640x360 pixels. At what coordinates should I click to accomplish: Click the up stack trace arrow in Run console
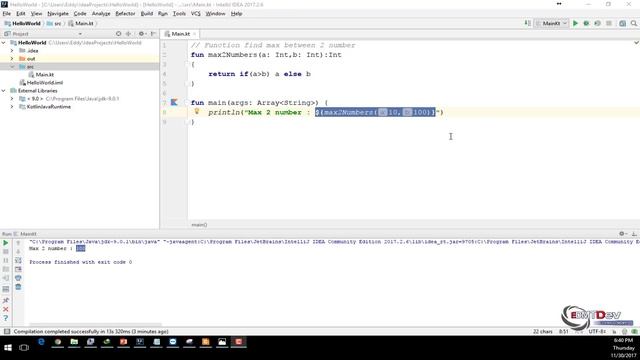pos(18,243)
